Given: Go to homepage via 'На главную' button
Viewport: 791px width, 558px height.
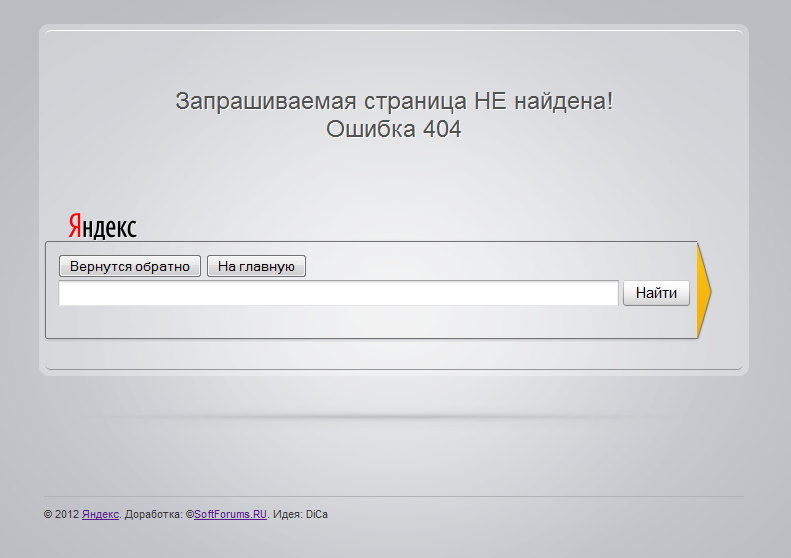Looking at the screenshot, I should [x=256, y=266].
